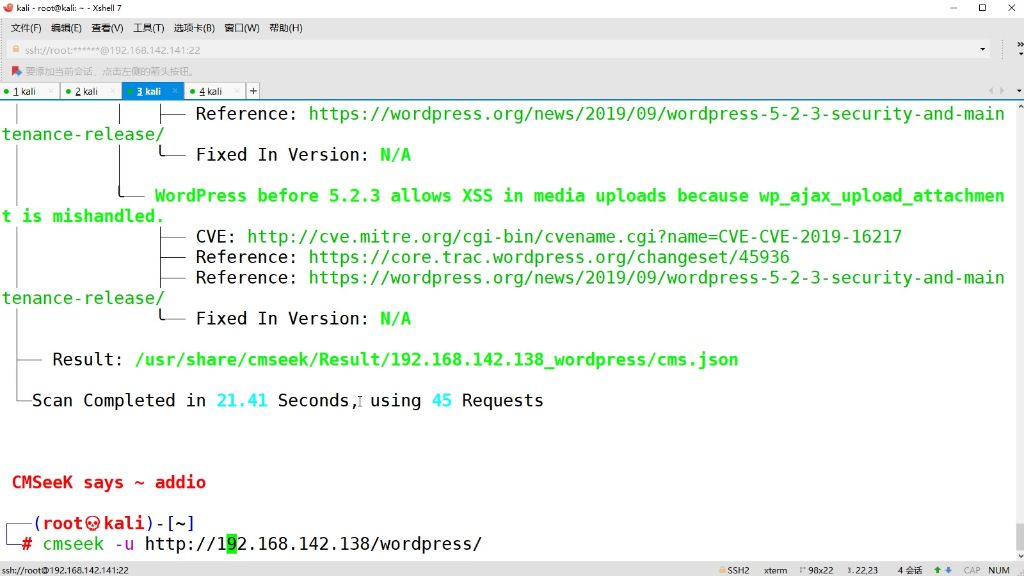This screenshot has height=576, width=1024.
Task: Close the 3 kali tab
Action: (x=174, y=91)
